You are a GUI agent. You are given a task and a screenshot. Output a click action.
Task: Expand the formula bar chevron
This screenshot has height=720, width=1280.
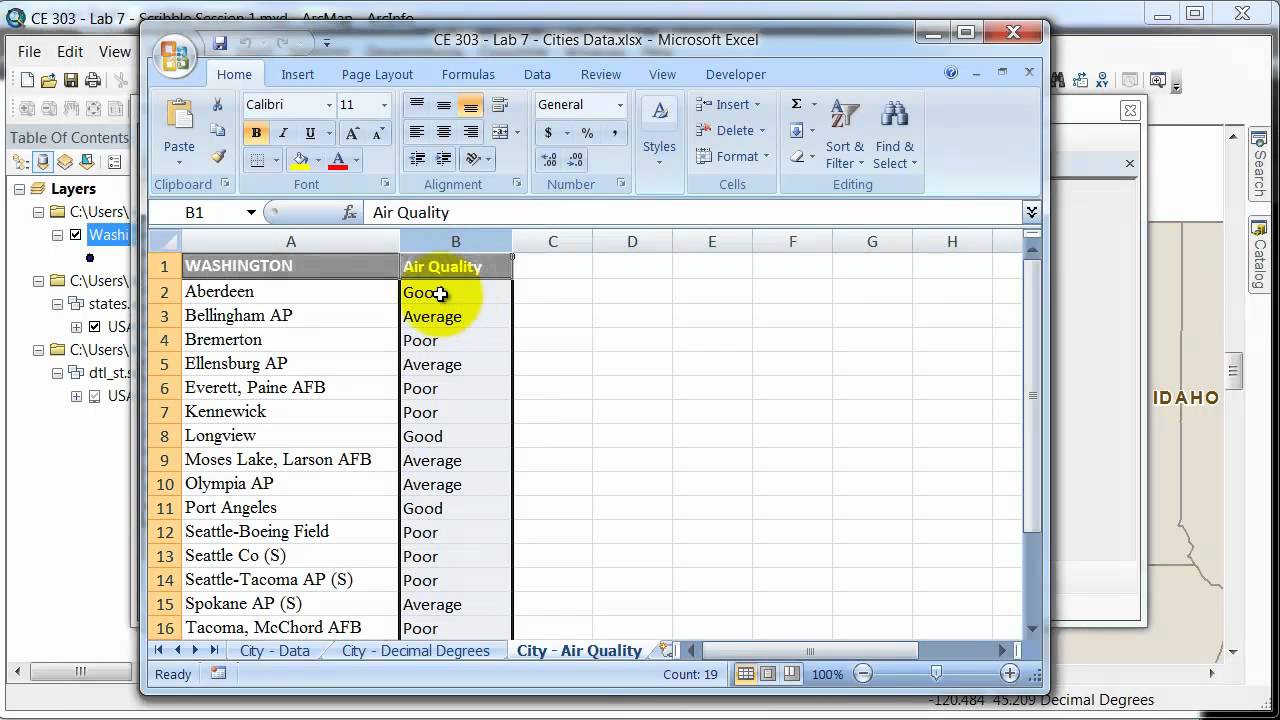click(x=1032, y=212)
